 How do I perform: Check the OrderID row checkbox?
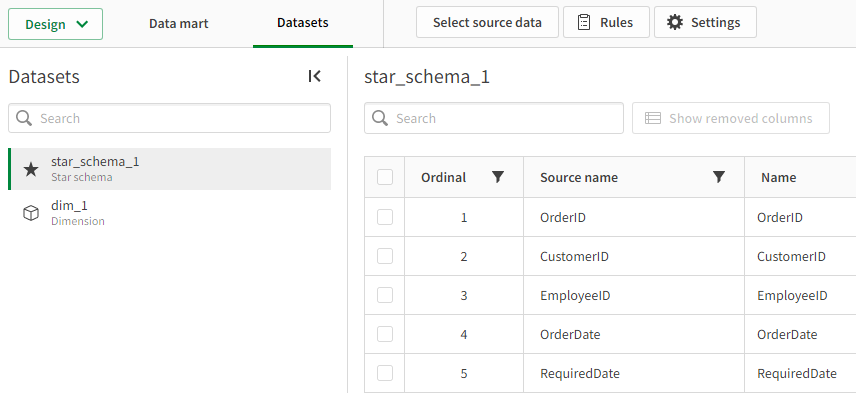(x=385, y=217)
